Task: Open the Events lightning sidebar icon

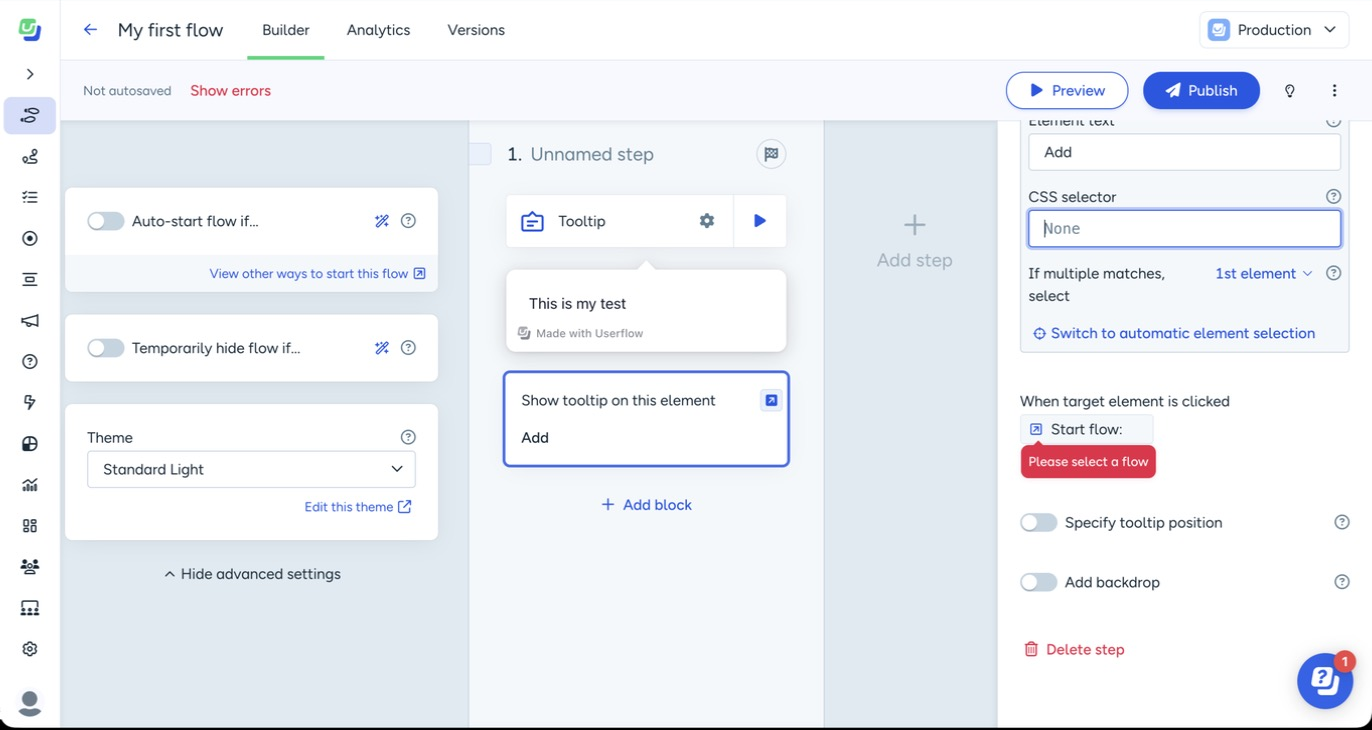Action: (30, 403)
